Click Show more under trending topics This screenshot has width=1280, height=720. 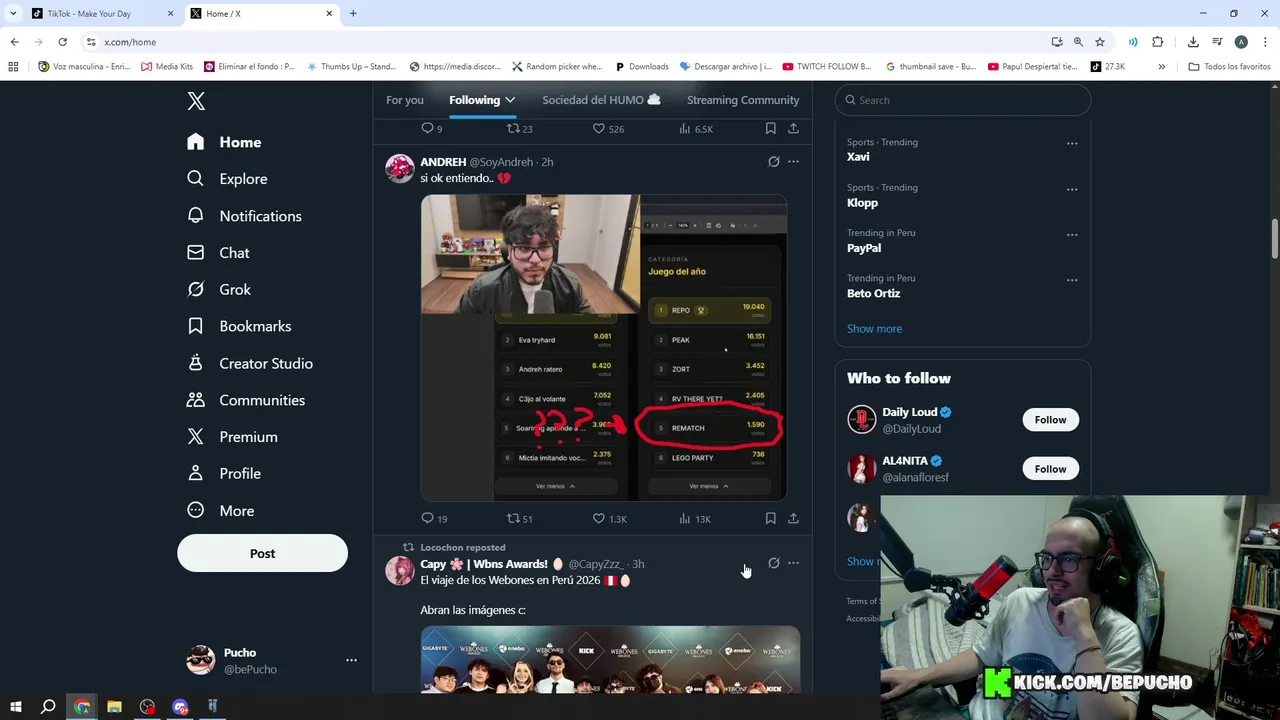[874, 329]
